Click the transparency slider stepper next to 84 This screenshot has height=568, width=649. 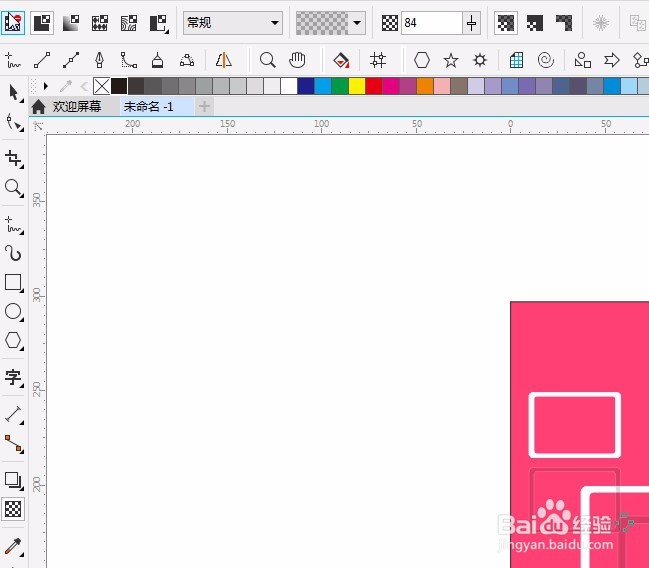coord(471,23)
